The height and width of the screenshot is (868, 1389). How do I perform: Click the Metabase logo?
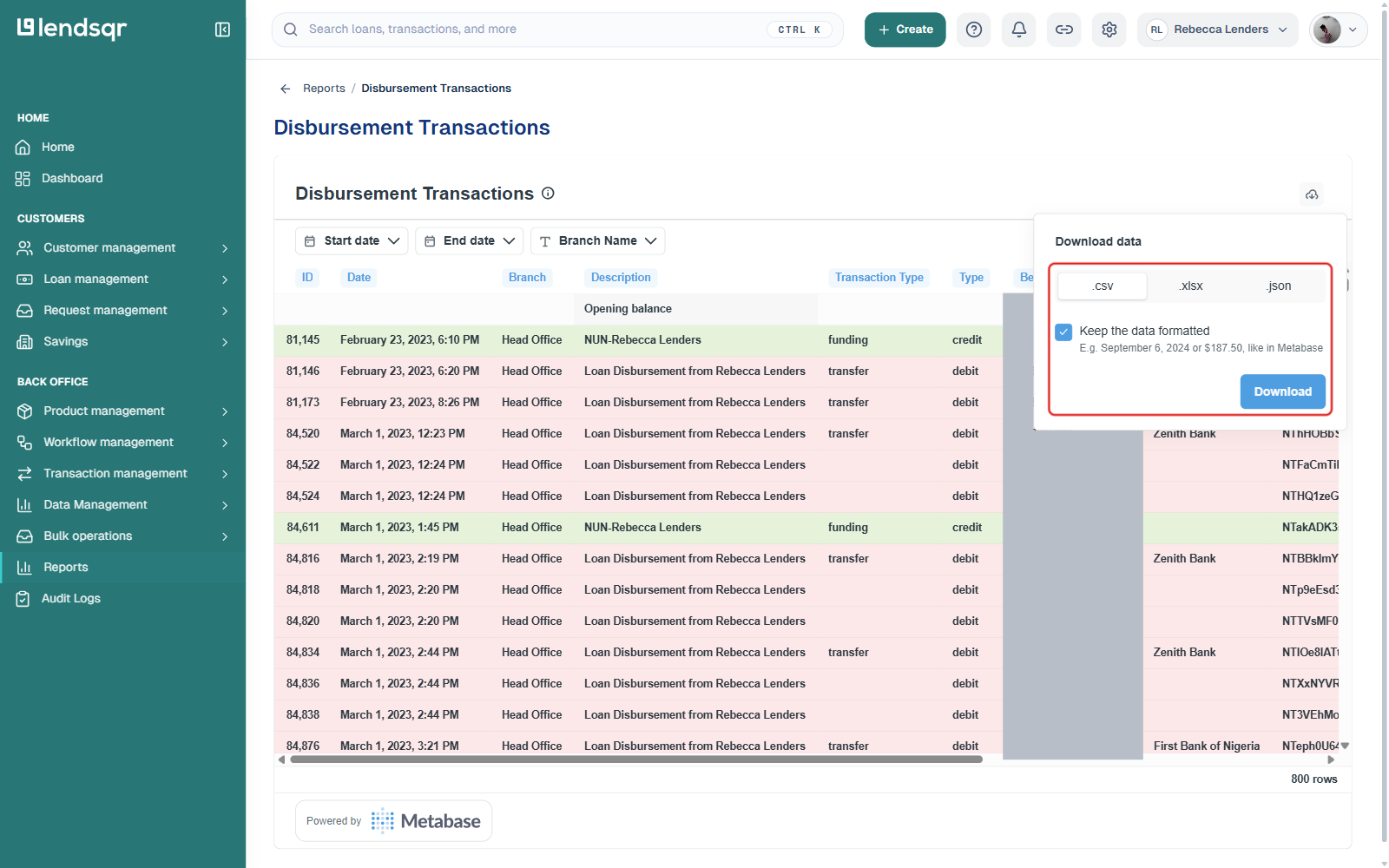point(425,821)
